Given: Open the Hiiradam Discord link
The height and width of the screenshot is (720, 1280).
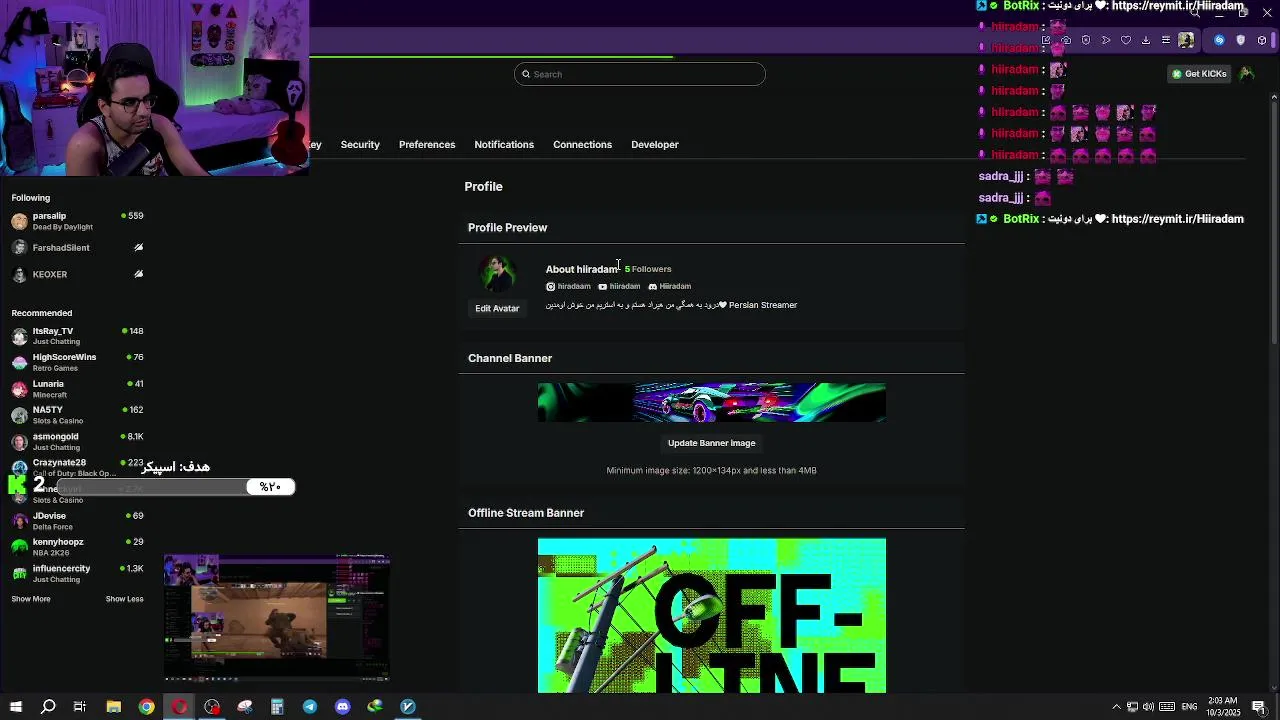Looking at the screenshot, I should coord(670,286).
